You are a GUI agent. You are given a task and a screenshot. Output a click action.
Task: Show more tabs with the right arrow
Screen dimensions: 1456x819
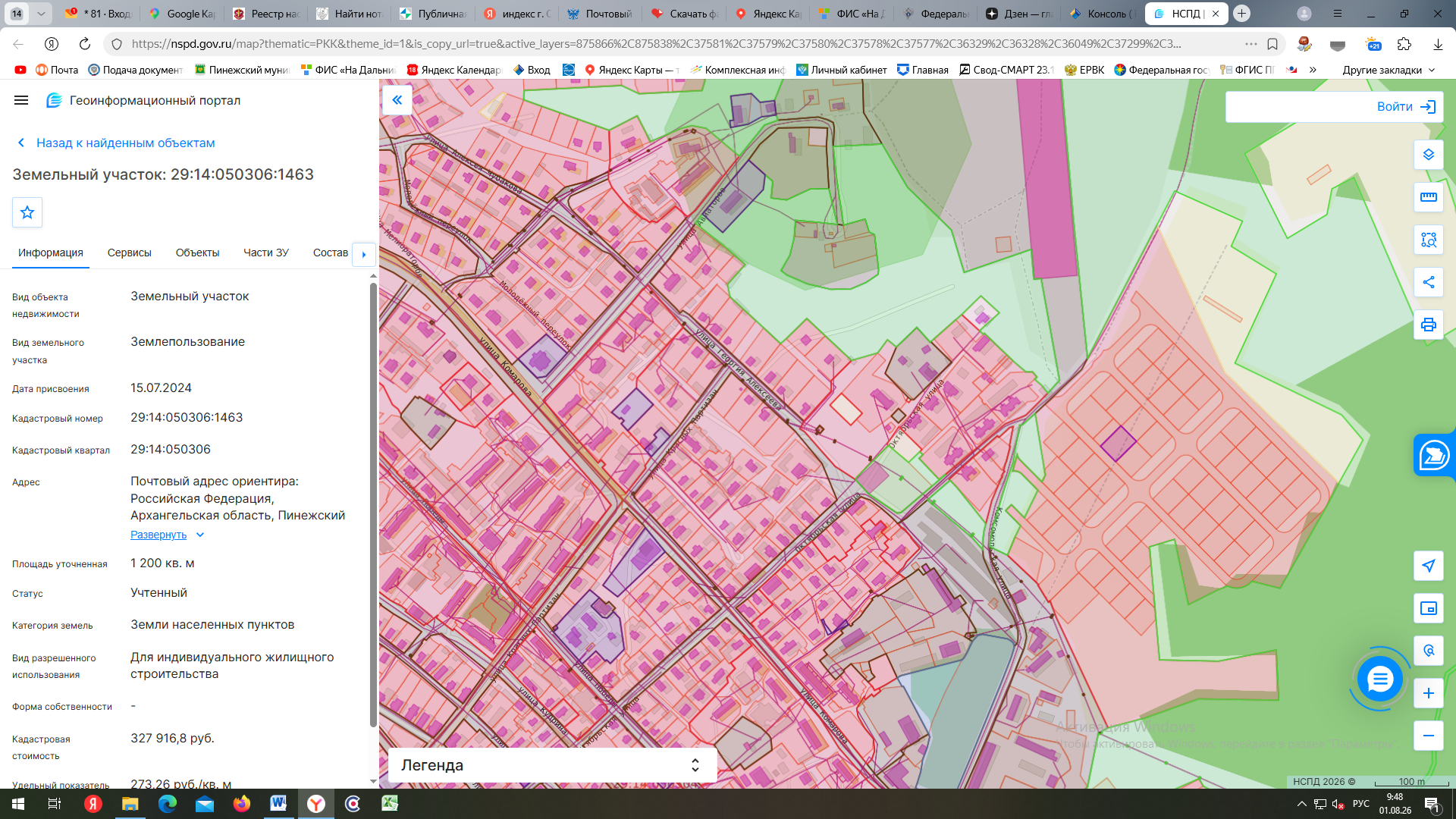[364, 254]
